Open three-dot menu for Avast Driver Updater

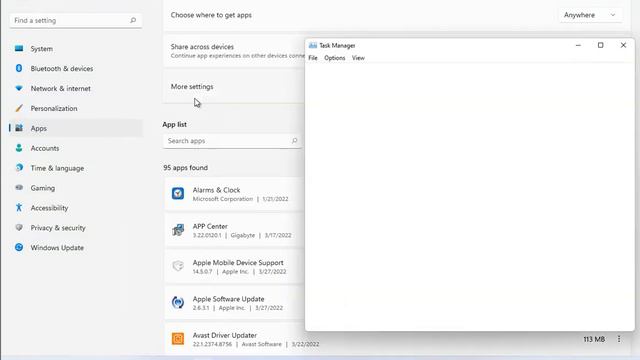point(619,339)
